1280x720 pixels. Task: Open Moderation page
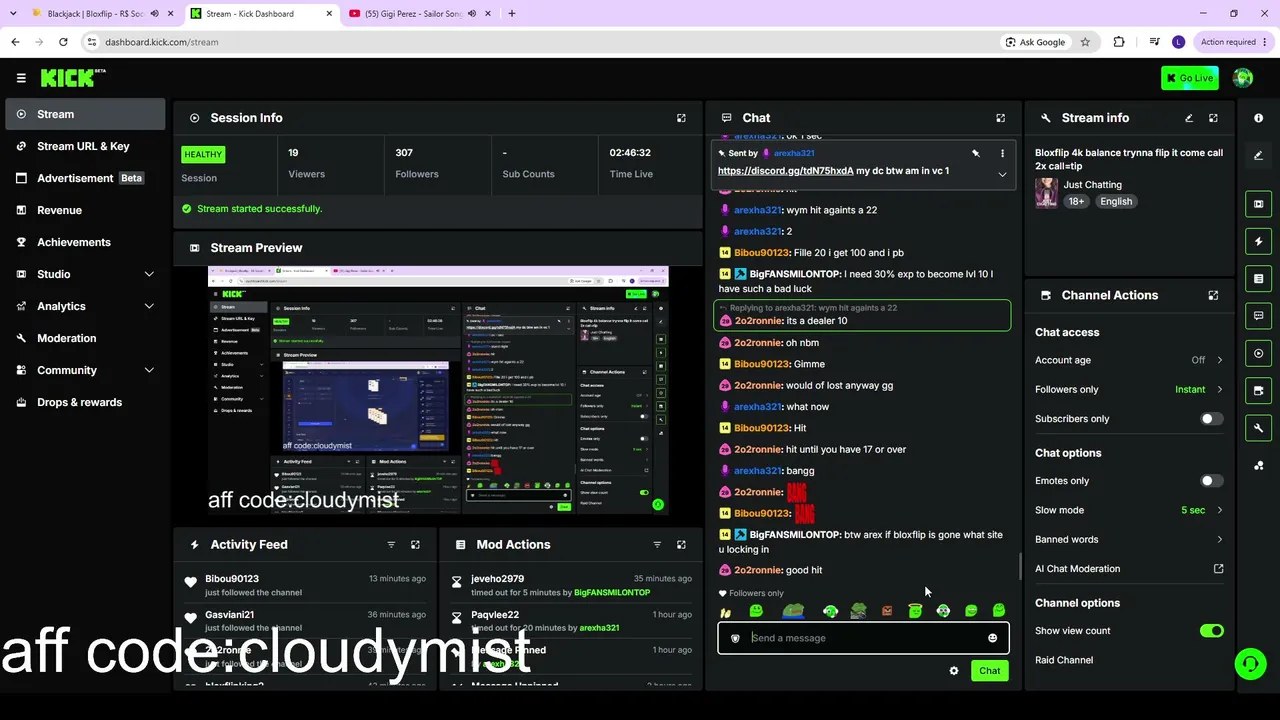[85, 338]
